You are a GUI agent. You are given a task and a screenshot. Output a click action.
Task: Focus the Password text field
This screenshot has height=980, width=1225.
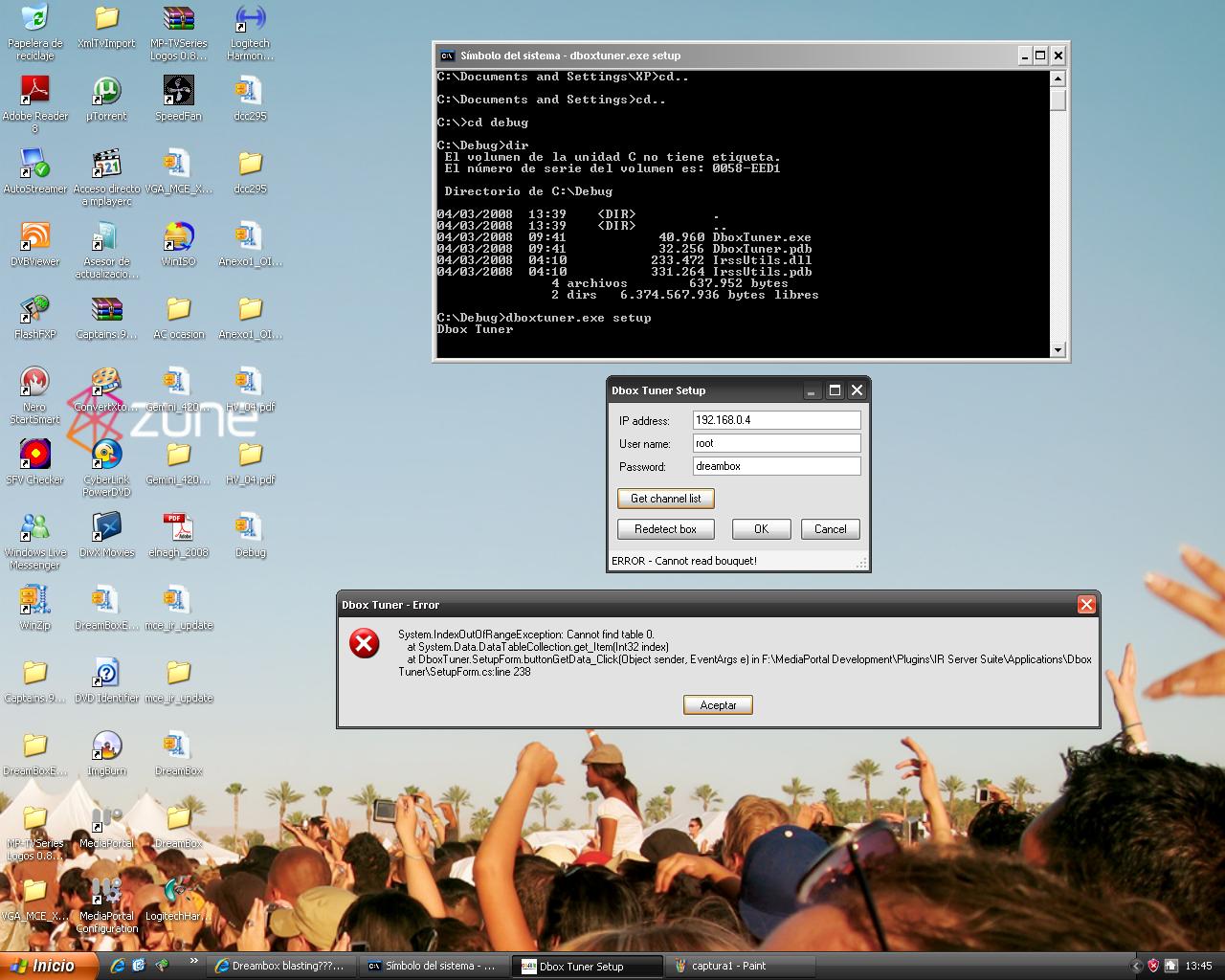775,466
